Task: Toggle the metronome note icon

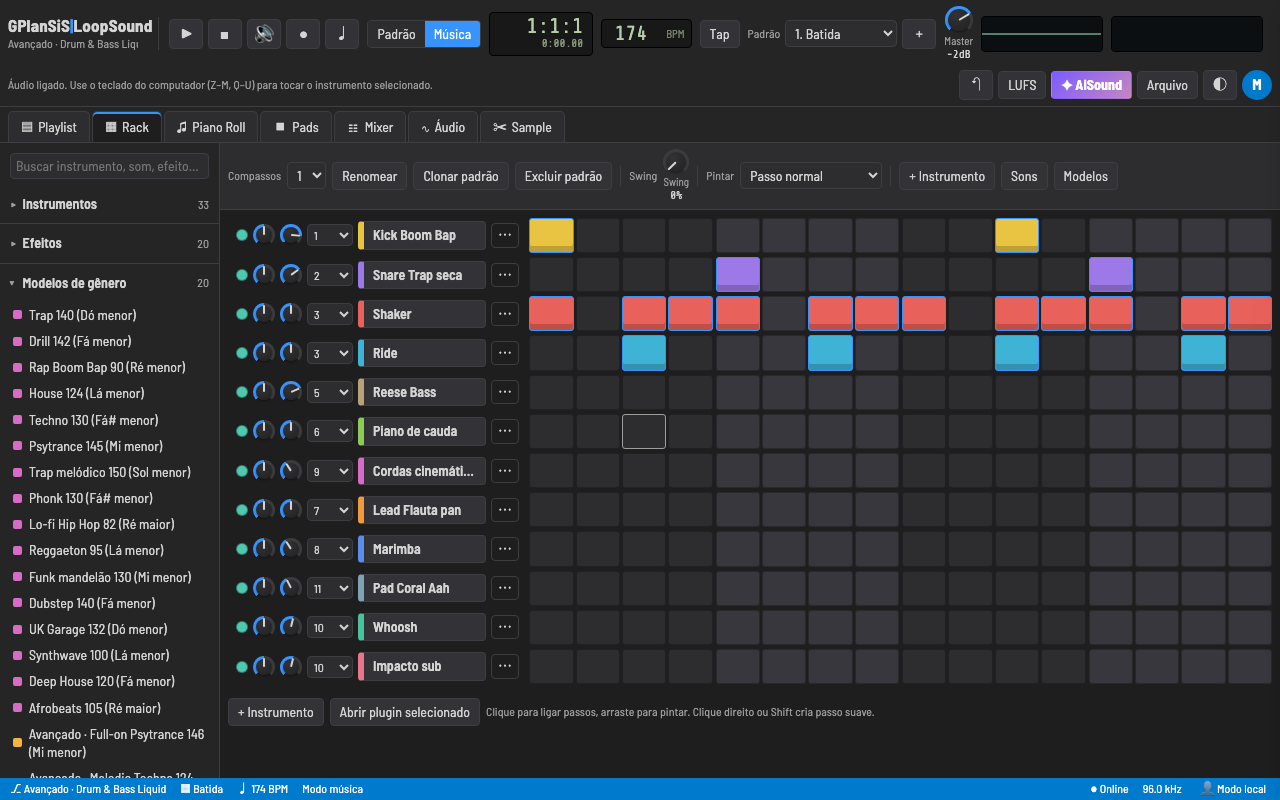Action: pos(342,34)
